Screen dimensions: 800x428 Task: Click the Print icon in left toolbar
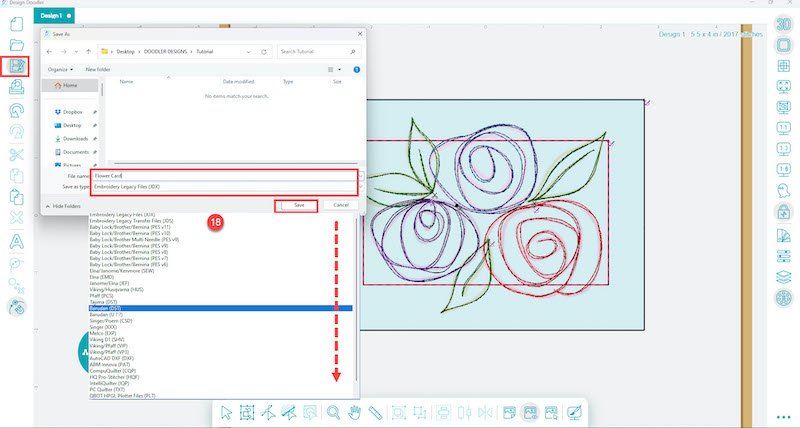coord(17,87)
